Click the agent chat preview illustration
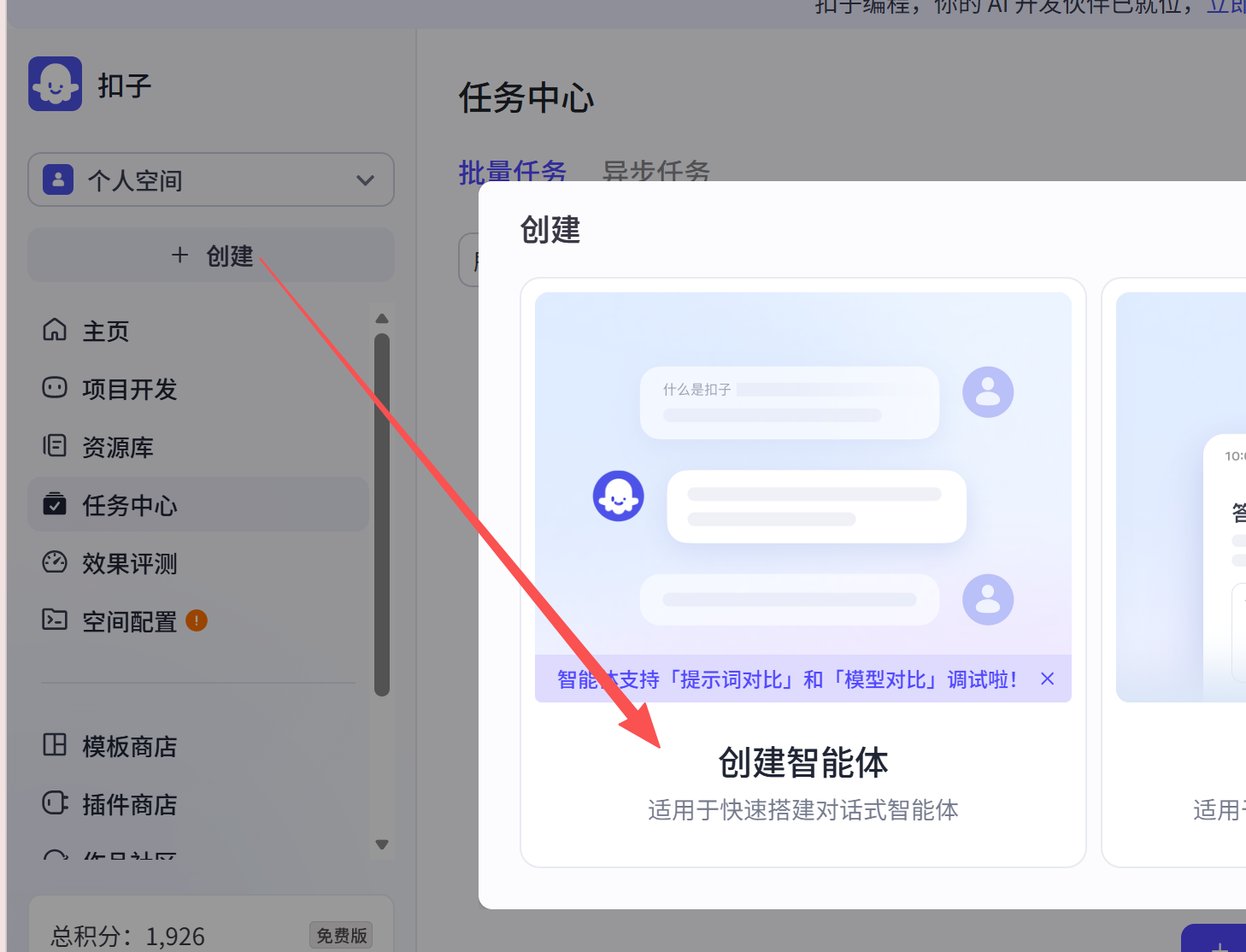 point(803,497)
